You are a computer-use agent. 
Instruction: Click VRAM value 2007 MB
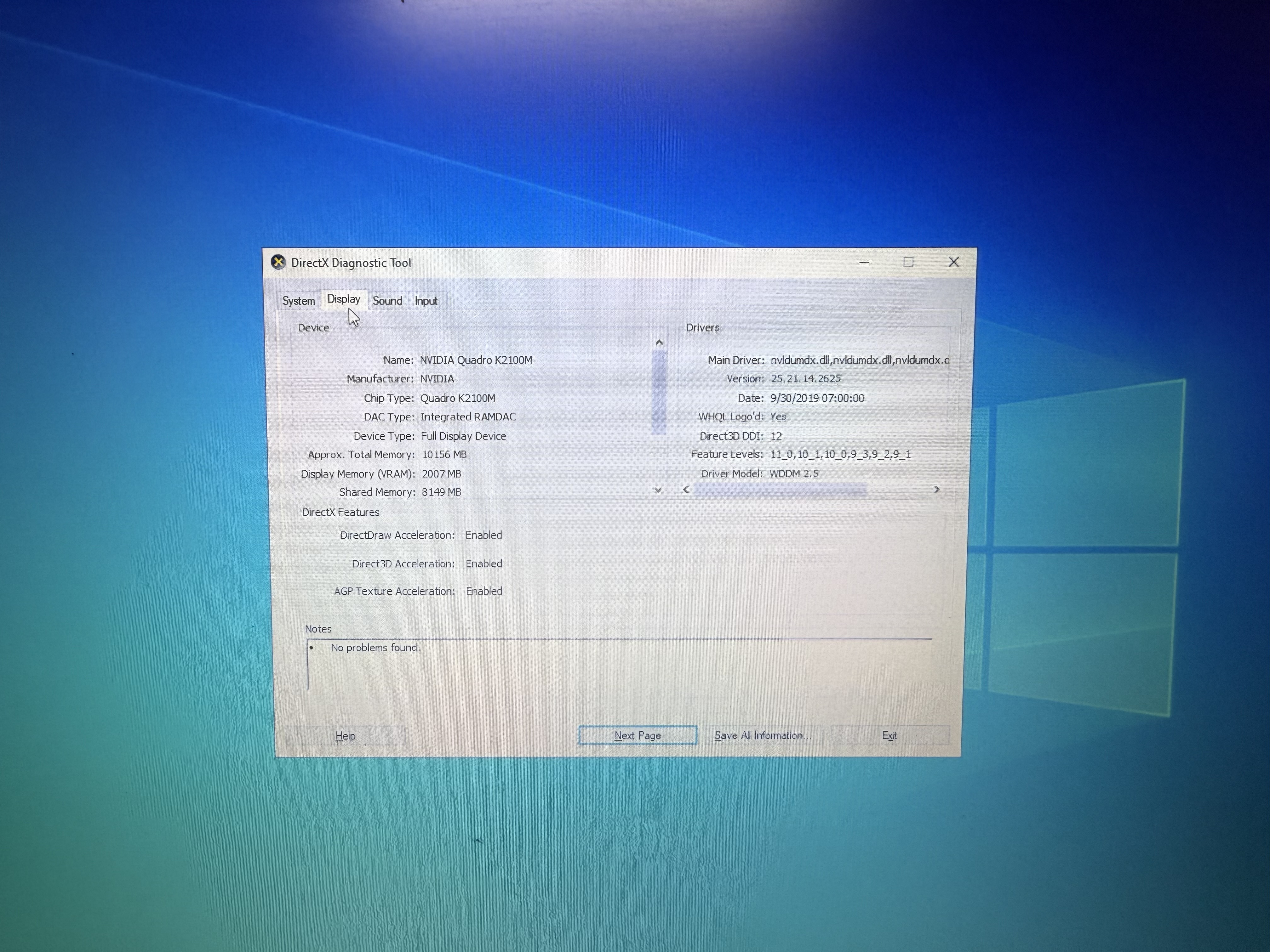point(442,474)
